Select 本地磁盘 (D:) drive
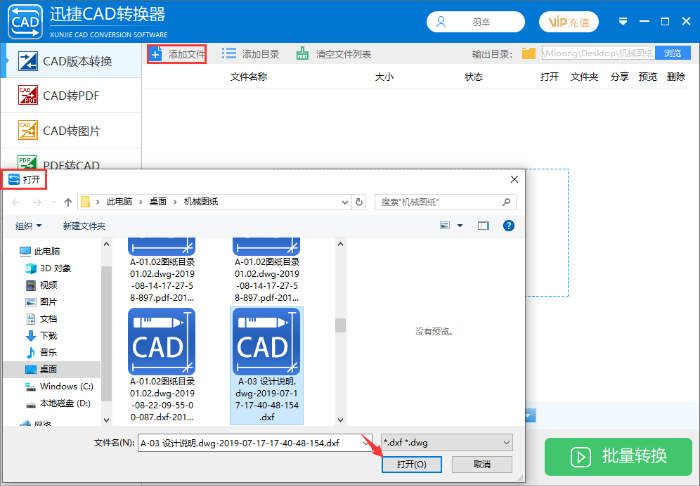The width and height of the screenshot is (700, 486). (x=58, y=403)
